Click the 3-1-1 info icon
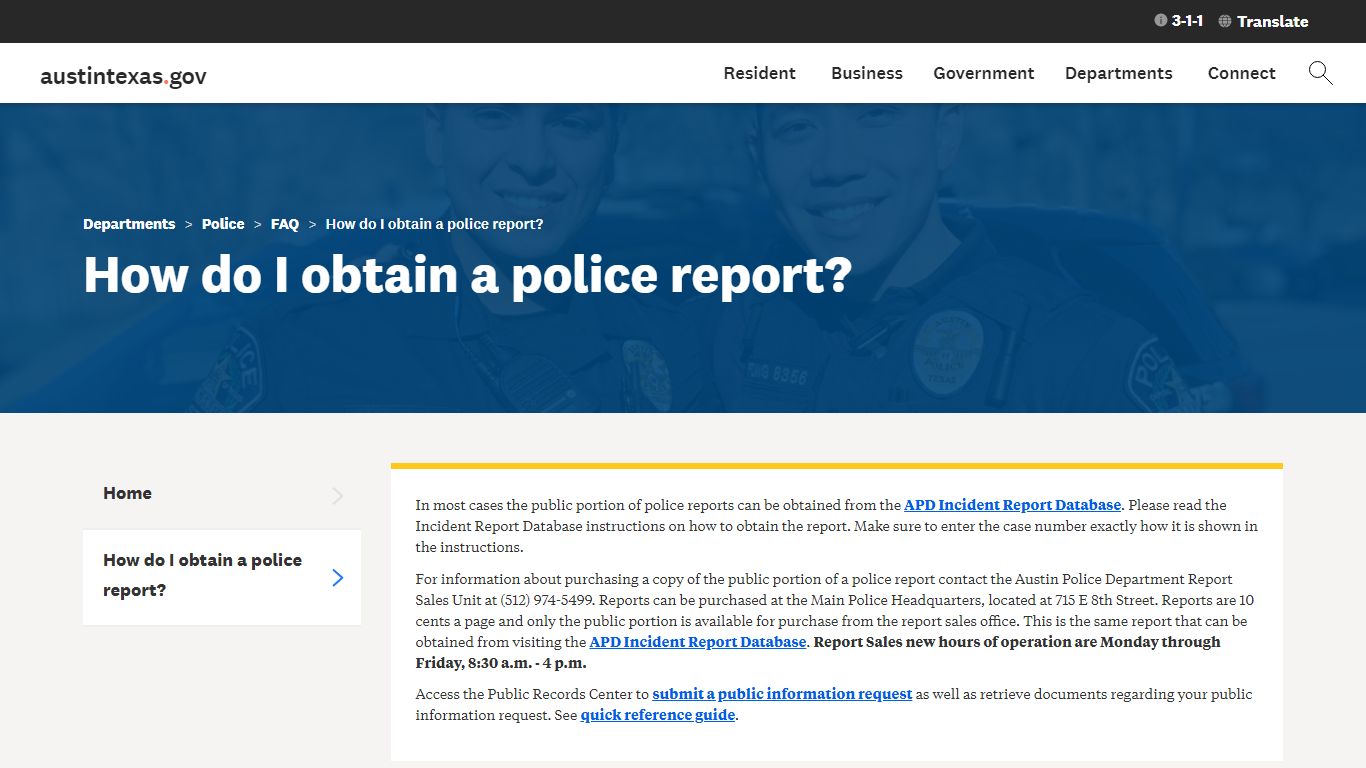The width and height of the screenshot is (1366, 768). coord(1160,20)
